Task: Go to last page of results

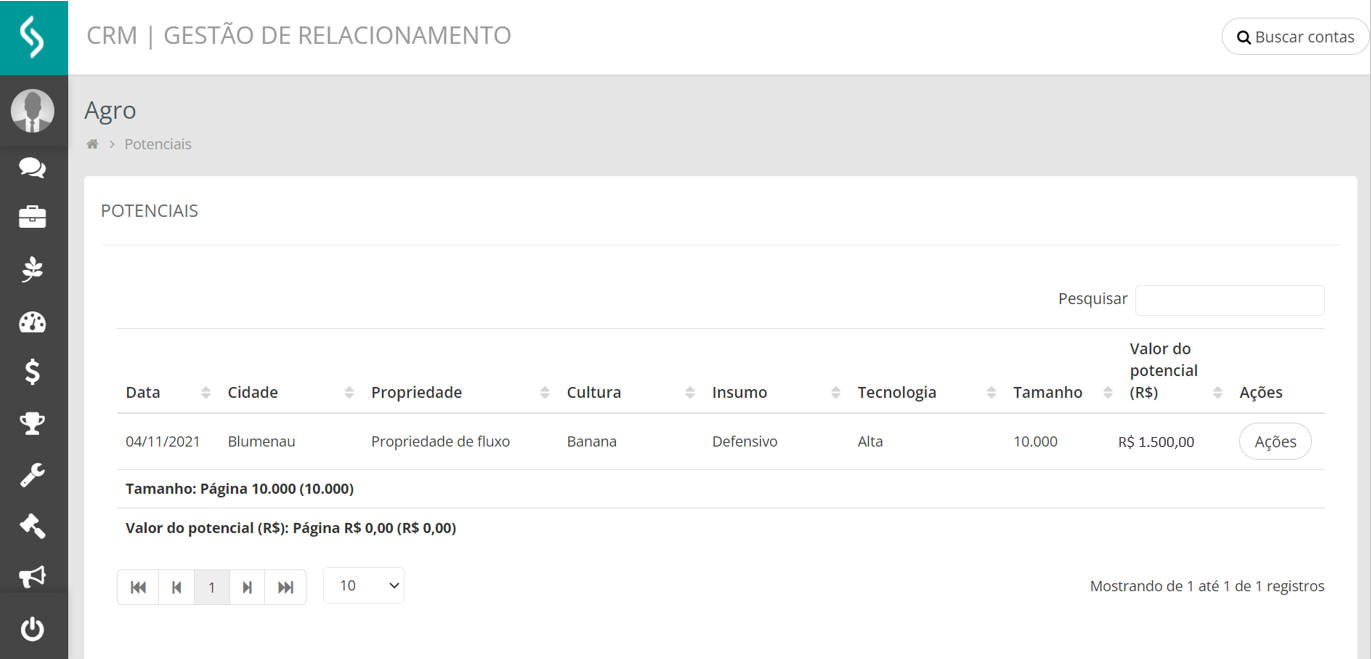Action: click(285, 587)
